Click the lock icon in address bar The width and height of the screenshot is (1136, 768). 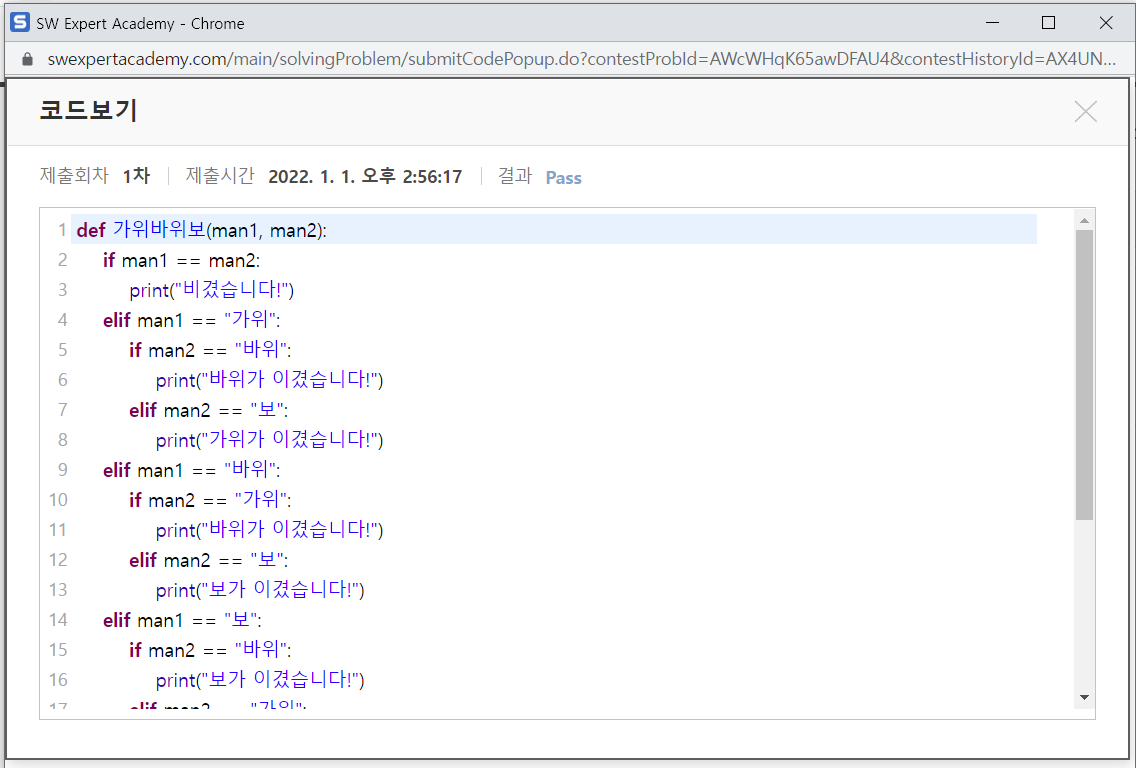click(28, 59)
